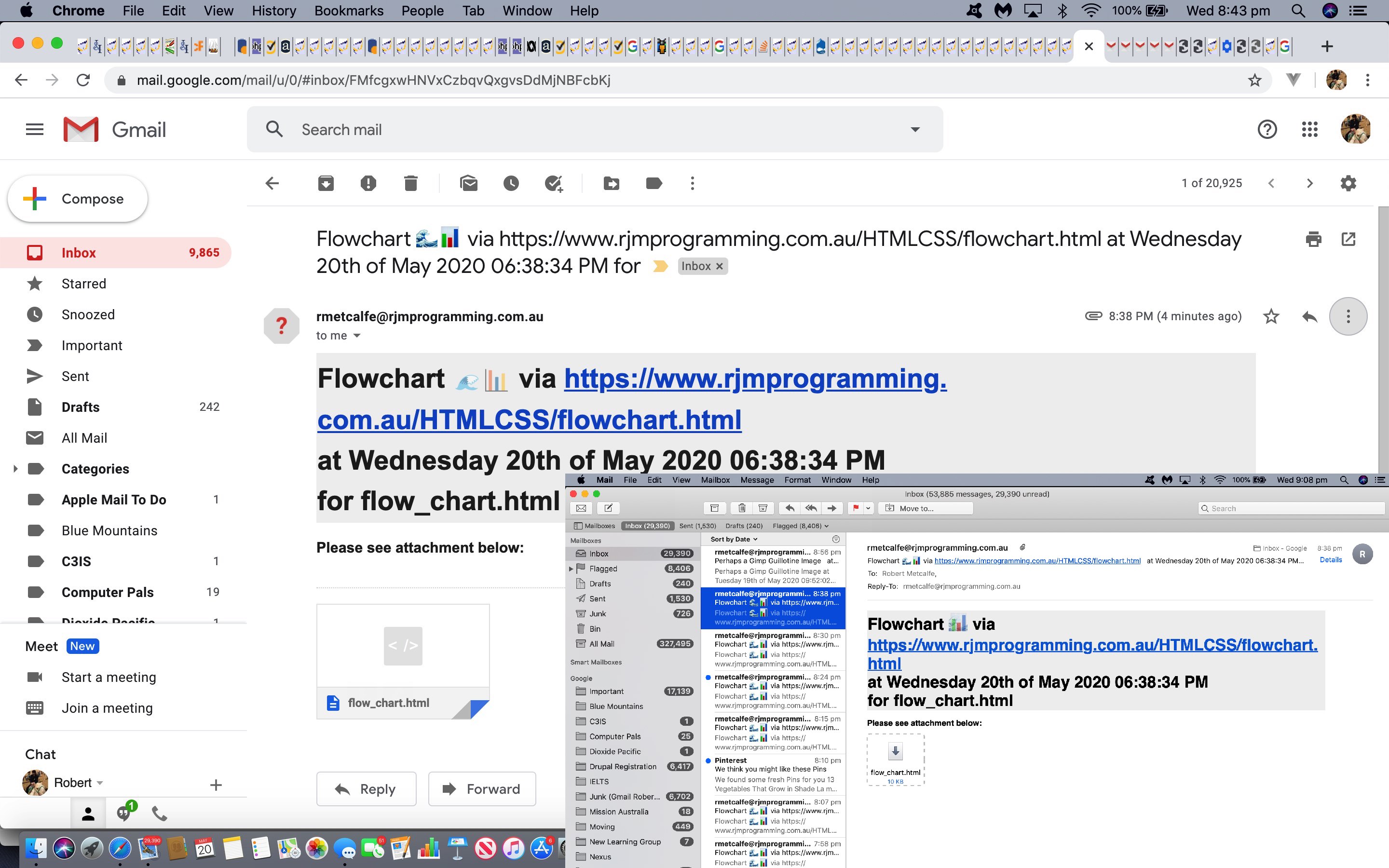This screenshot has width=1389, height=868.
Task: Click Reply button for this email
Action: pos(366,789)
